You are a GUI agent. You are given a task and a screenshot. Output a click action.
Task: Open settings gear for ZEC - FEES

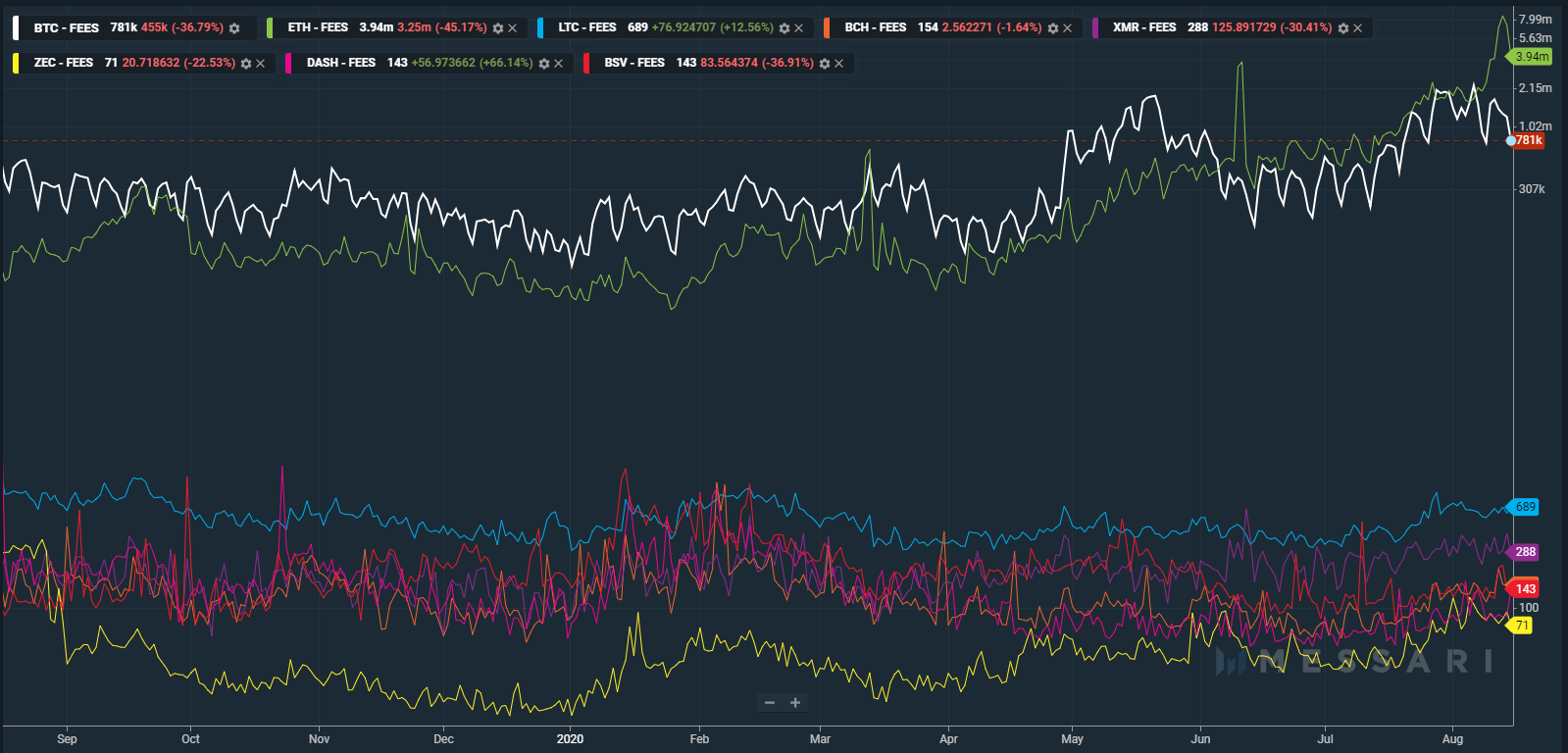click(246, 64)
